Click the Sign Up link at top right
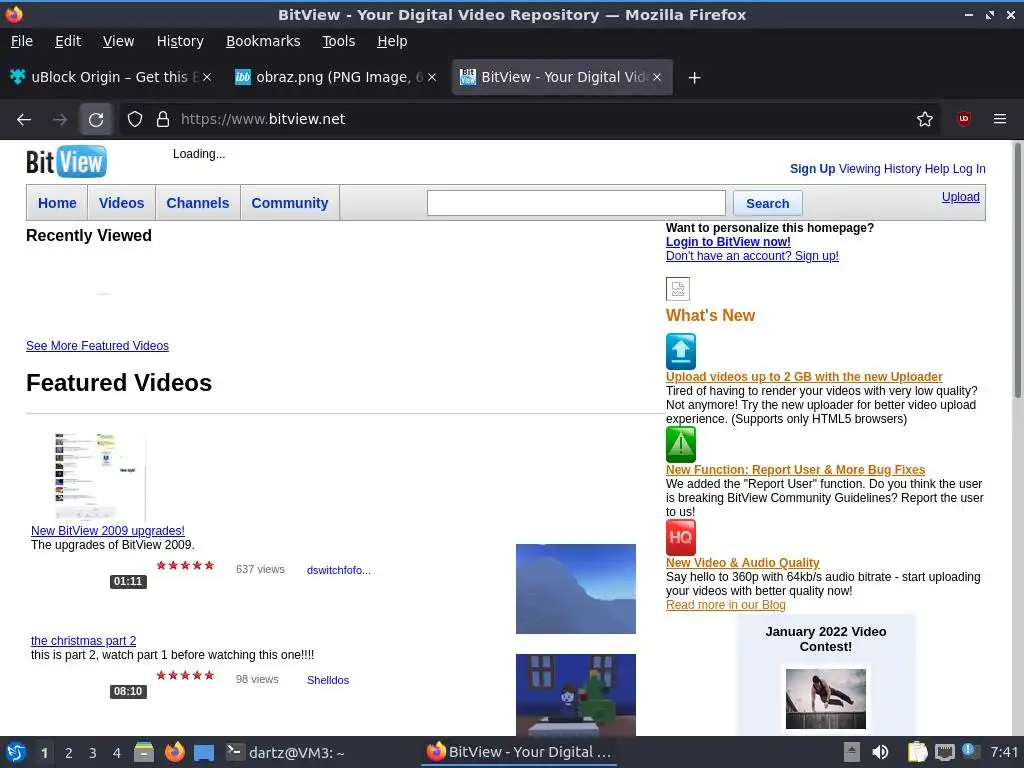 coord(812,168)
